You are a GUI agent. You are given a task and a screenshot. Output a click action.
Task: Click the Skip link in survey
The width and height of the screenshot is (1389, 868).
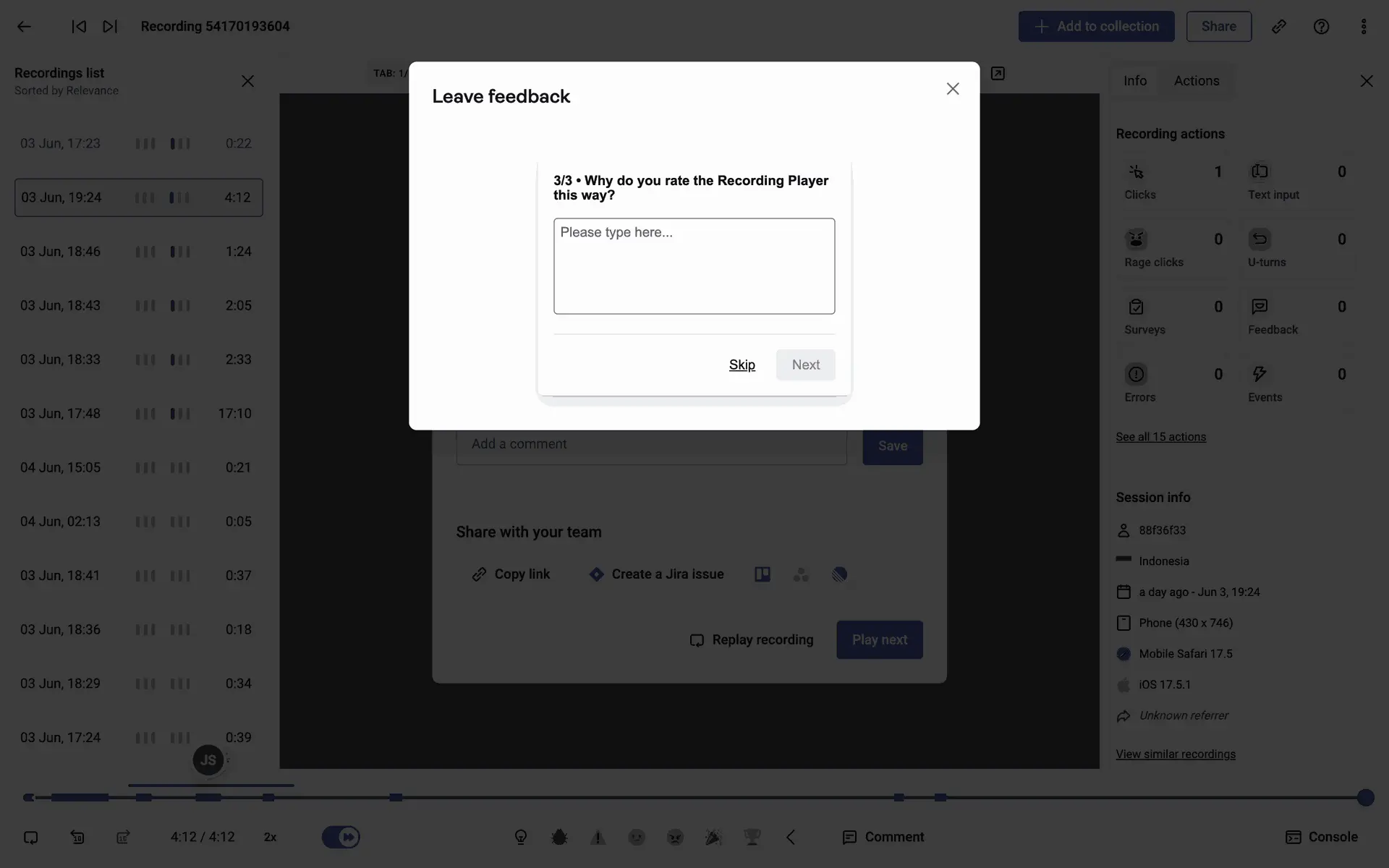click(742, 365)
